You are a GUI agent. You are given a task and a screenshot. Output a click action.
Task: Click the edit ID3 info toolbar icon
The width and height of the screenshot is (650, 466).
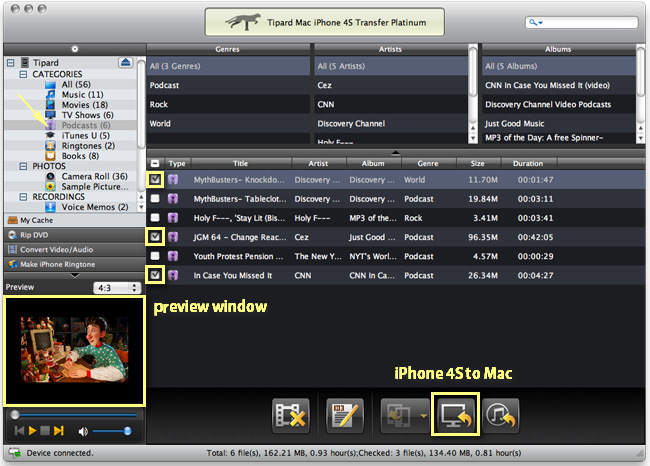coord(345,415)
